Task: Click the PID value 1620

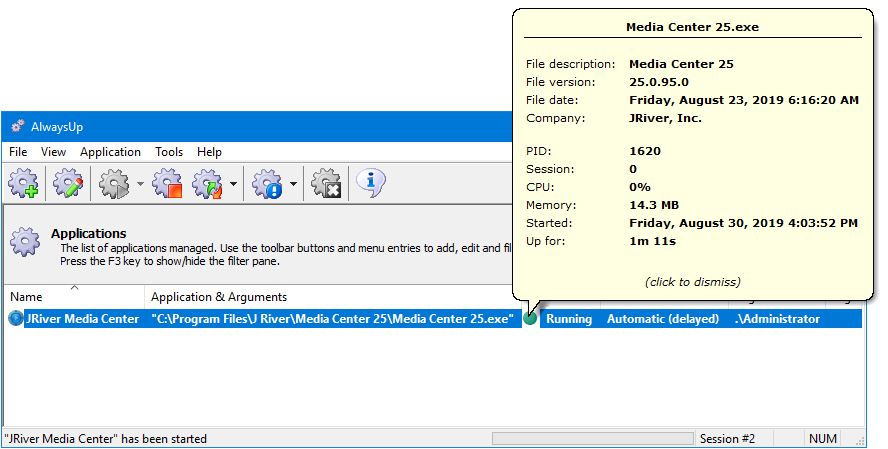Action: [x=645, y=151]
